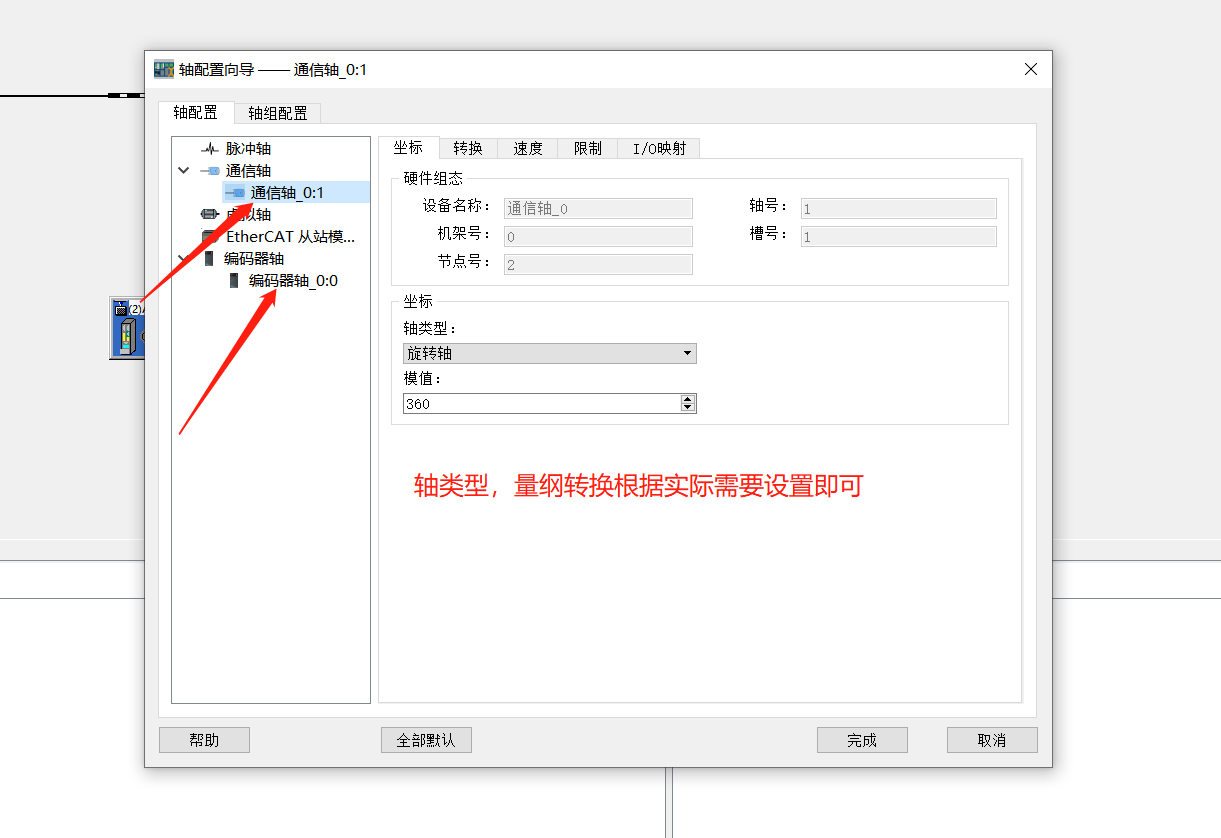The image size is (1221, 838).
Task: Open the 轴类型 dropdown
Action: tap(549, 353)
